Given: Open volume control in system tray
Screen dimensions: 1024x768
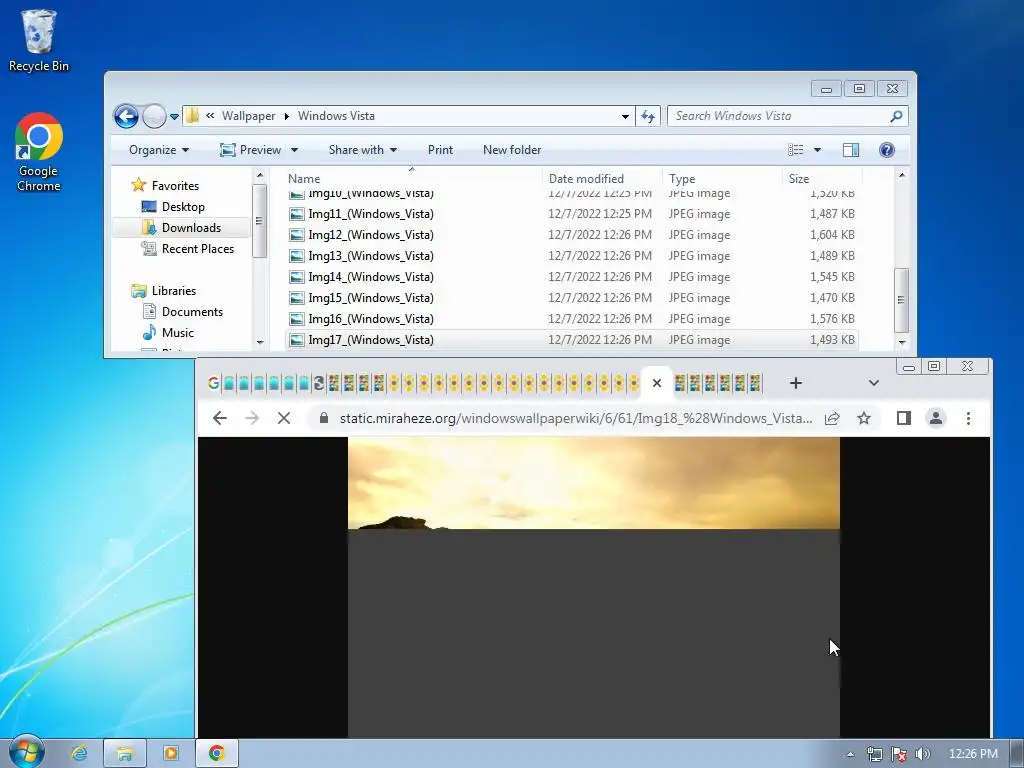Looking at the screenshot, I should click(x=922, y=754).
